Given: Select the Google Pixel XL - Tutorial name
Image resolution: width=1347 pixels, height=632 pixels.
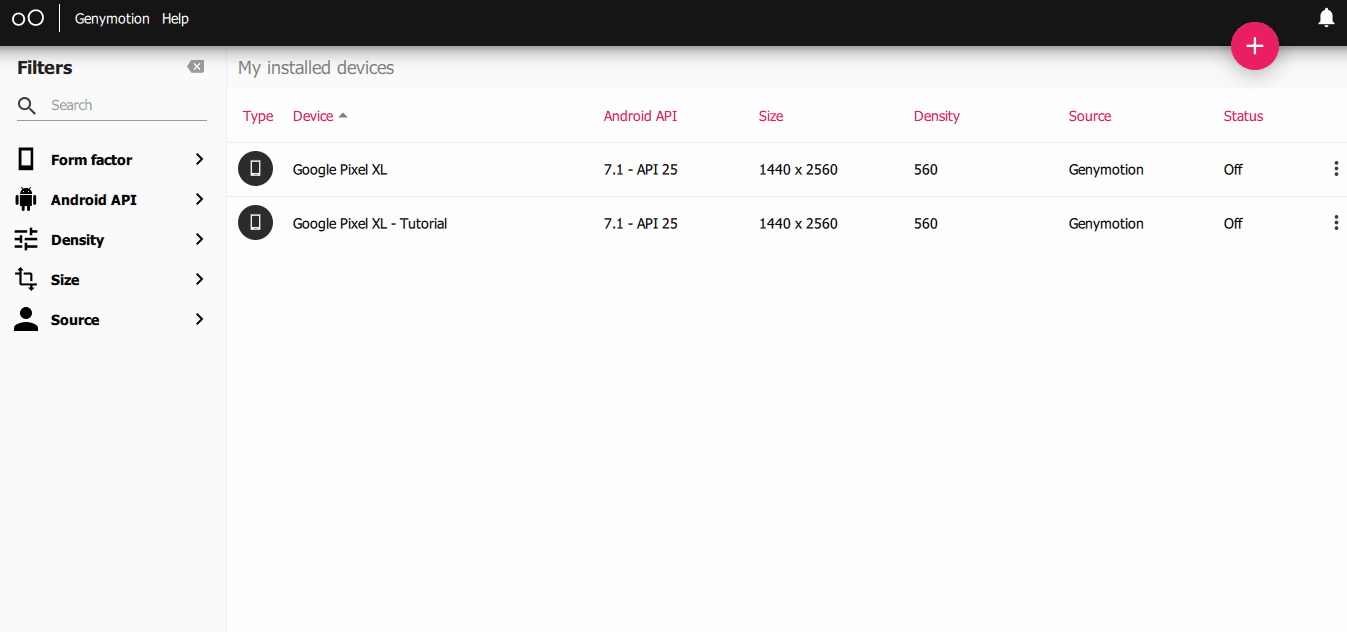Looking at the screenshot, I should (x=370, y=224).
